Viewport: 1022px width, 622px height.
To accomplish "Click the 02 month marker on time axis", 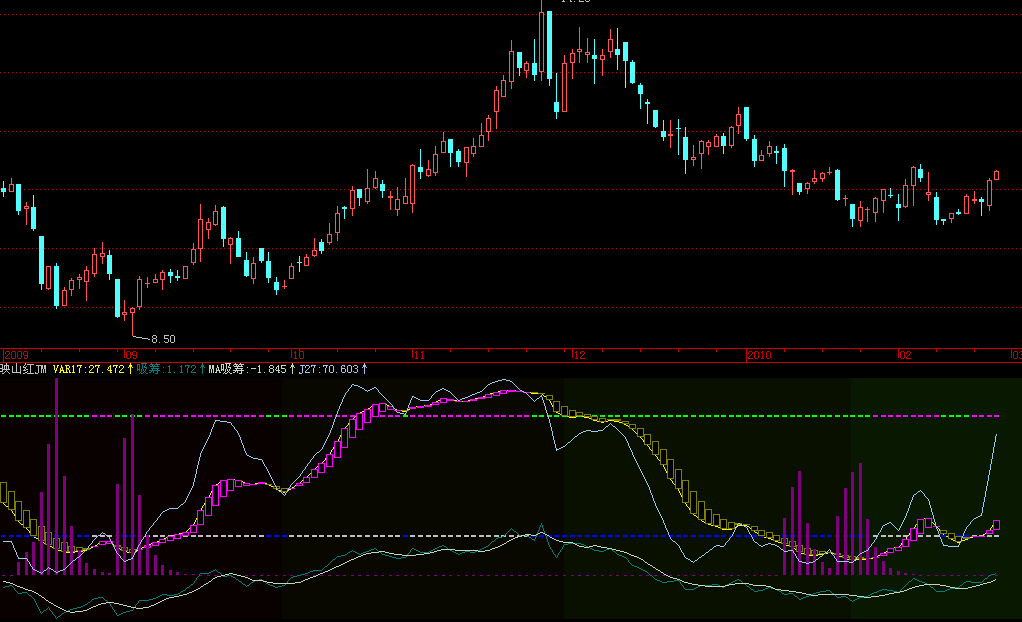I will click(904, 355).
